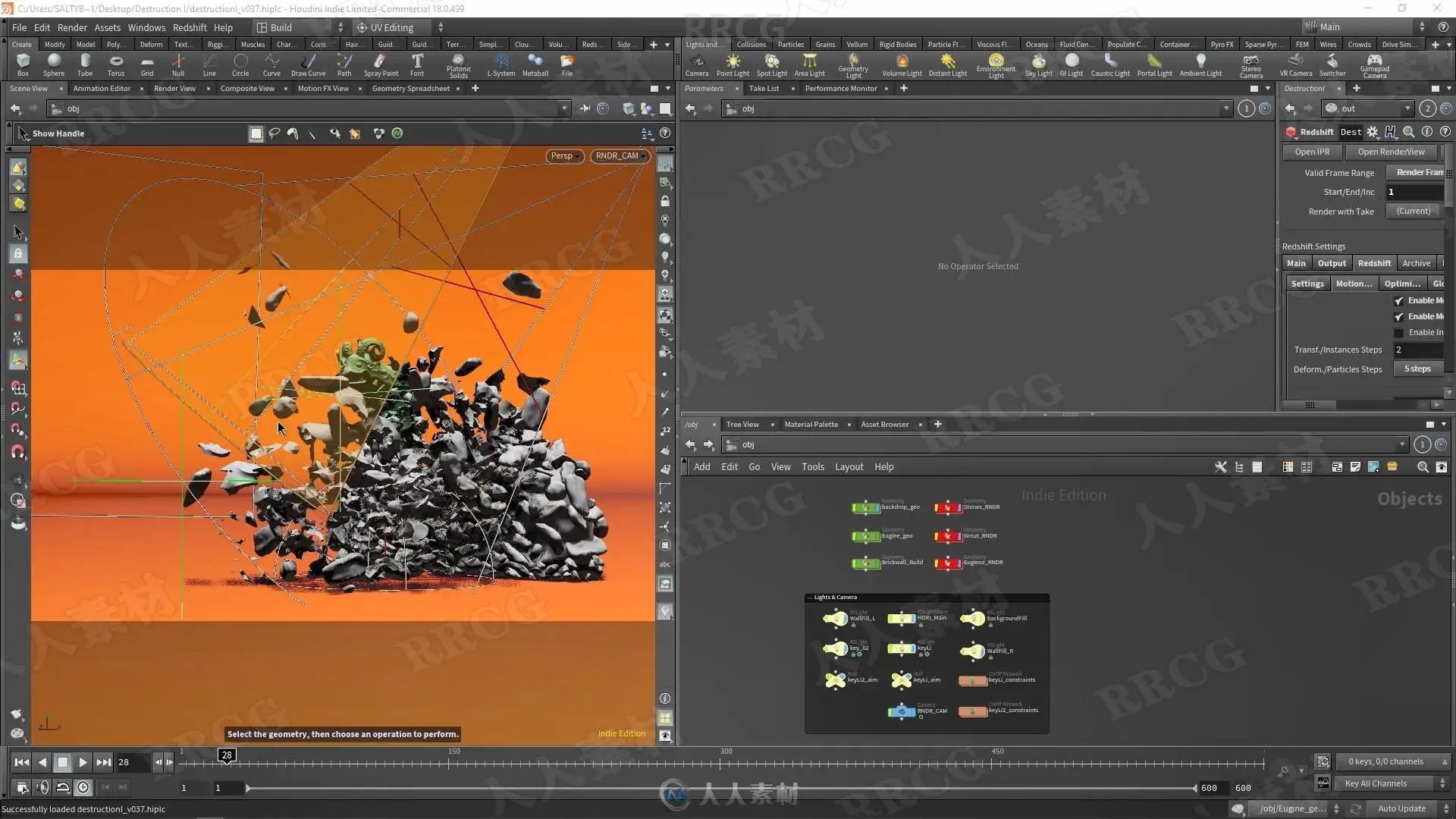This screenshot has width=1456, height=819.
Task: Switch to the Material Palette tab
Action: point(811,425)
